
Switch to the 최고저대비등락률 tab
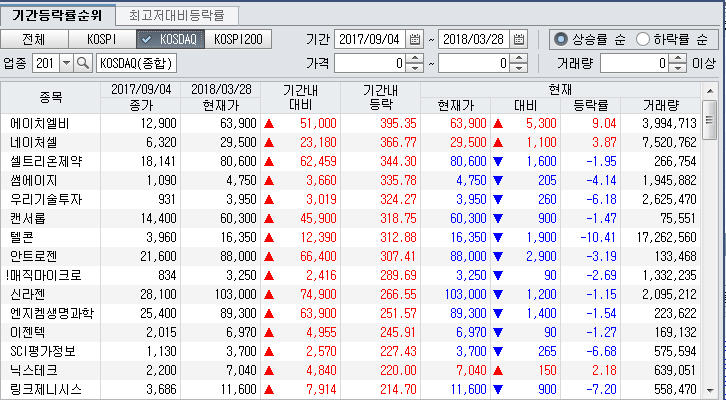[x=177, y=16]
